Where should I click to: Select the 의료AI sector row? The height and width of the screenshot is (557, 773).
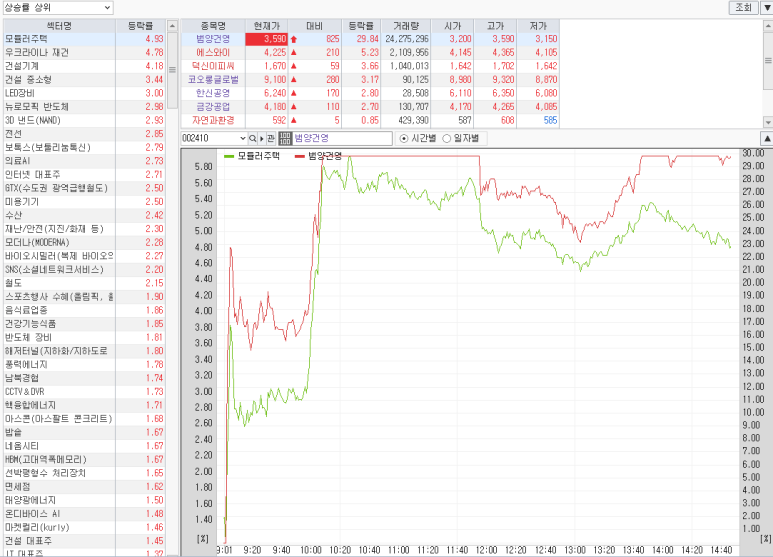click(x=84, y=161)
